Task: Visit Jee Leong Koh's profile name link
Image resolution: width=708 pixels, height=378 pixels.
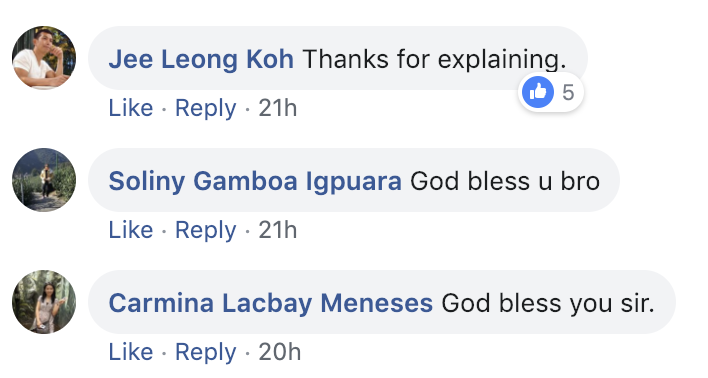Action: pos(201,59)
